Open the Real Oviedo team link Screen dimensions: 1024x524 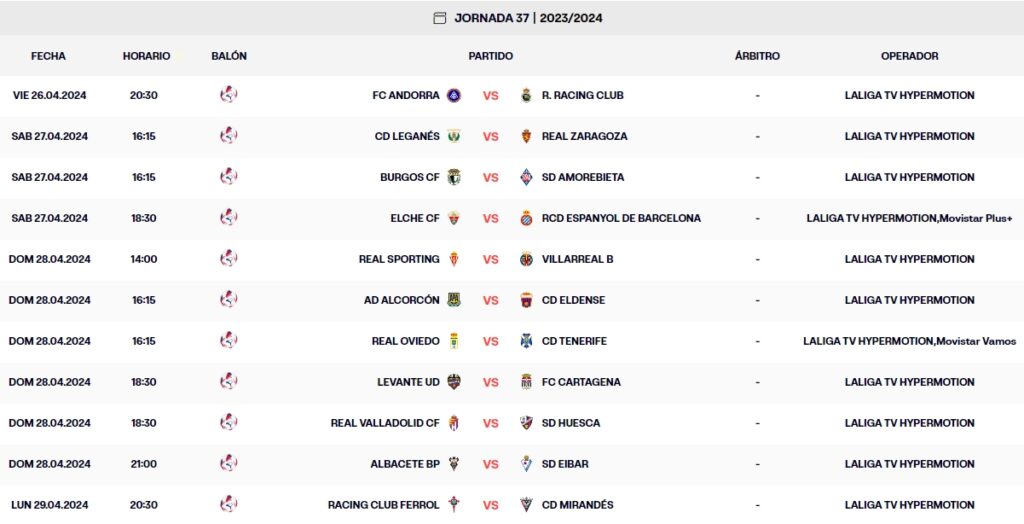pyautogui.click(x=405, y=341)
